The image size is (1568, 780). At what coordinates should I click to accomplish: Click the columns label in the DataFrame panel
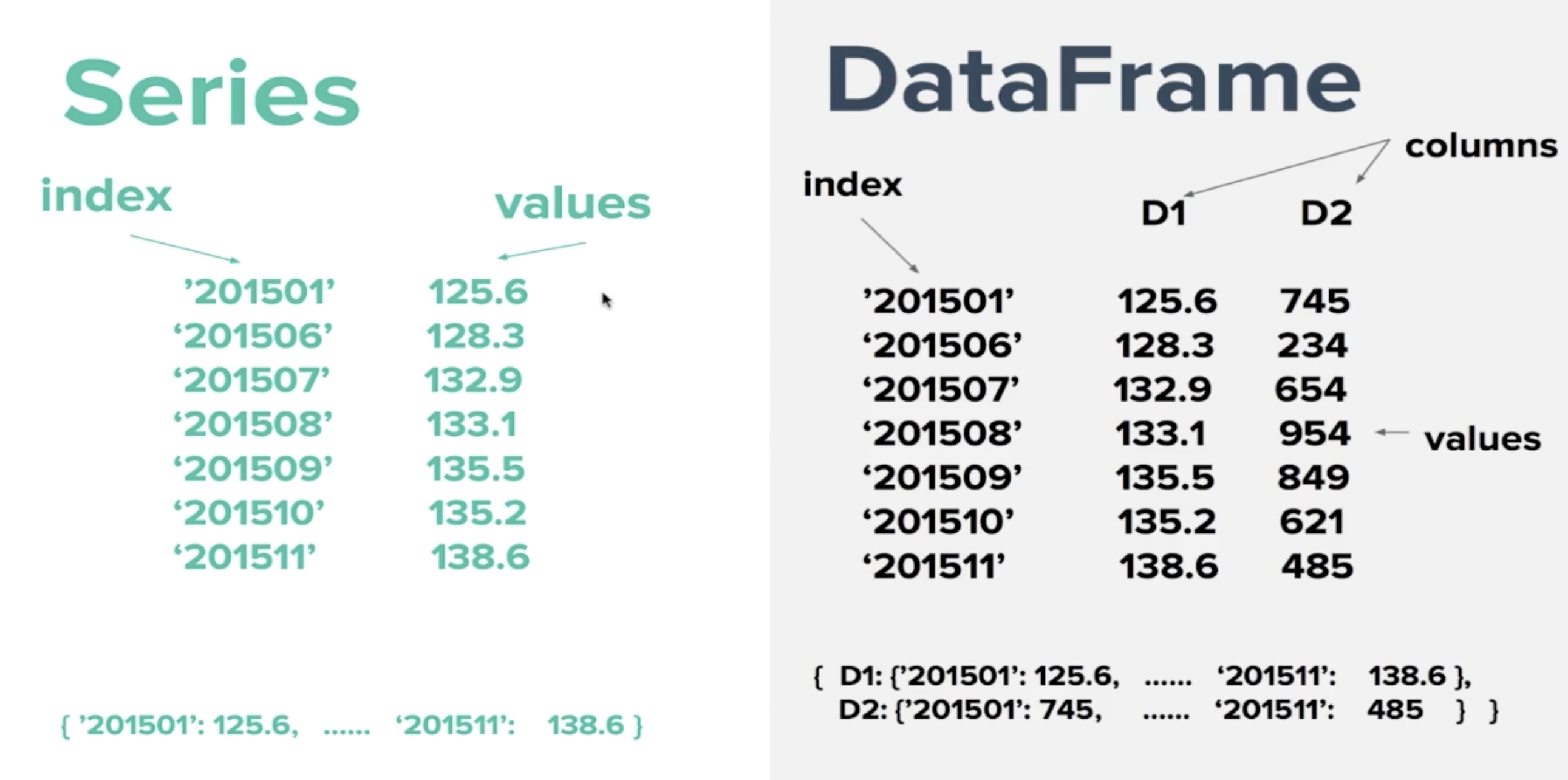coord(1481,147)
